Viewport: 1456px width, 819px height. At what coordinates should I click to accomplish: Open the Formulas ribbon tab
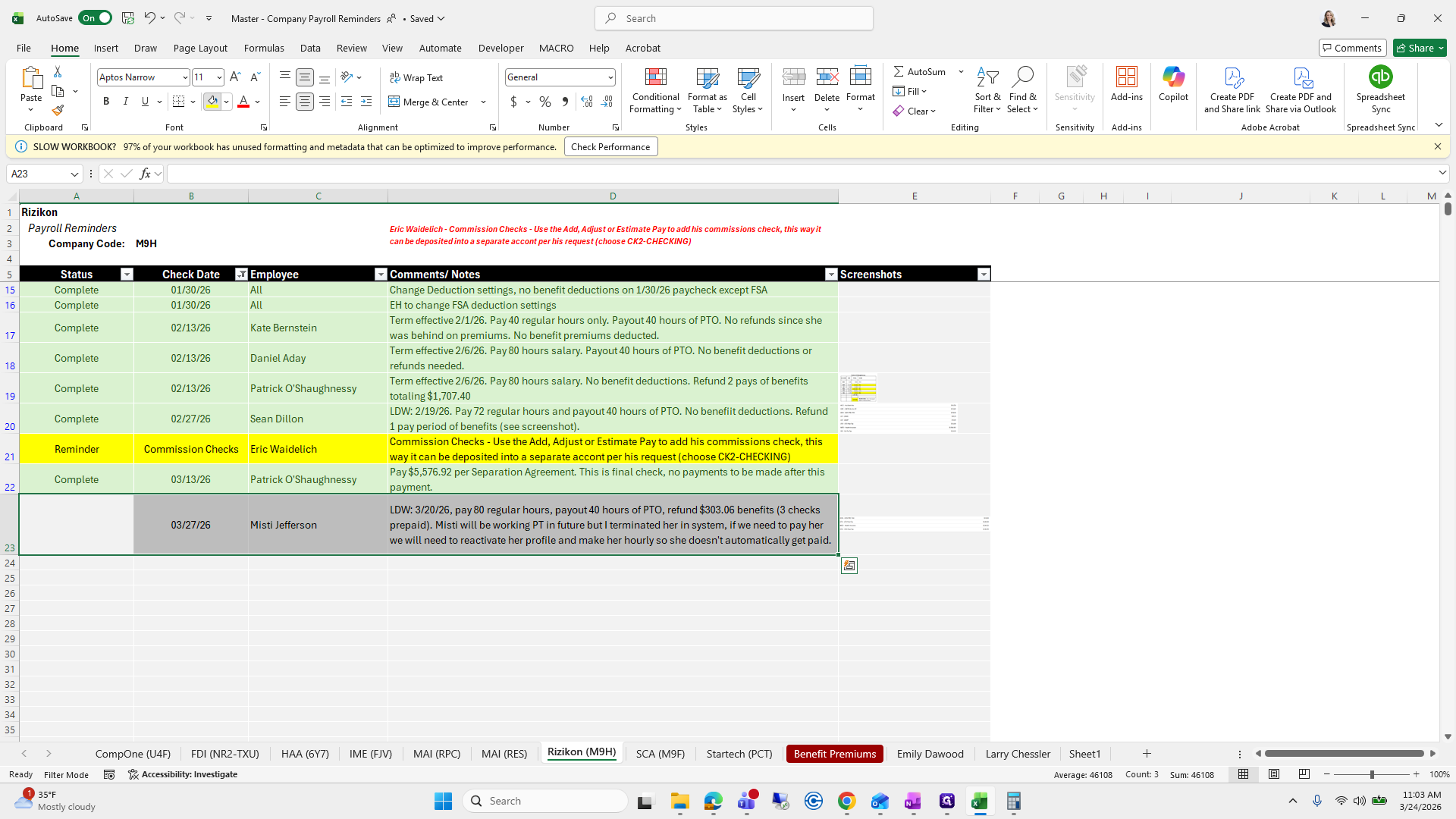pyautogui.click(x=264, y=48)
